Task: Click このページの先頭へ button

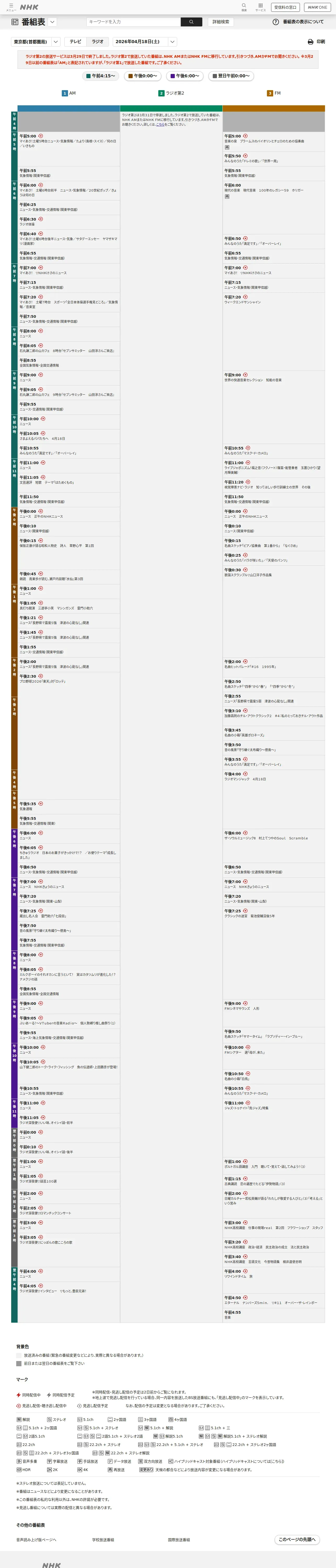Action: (x=297, y=1540)
